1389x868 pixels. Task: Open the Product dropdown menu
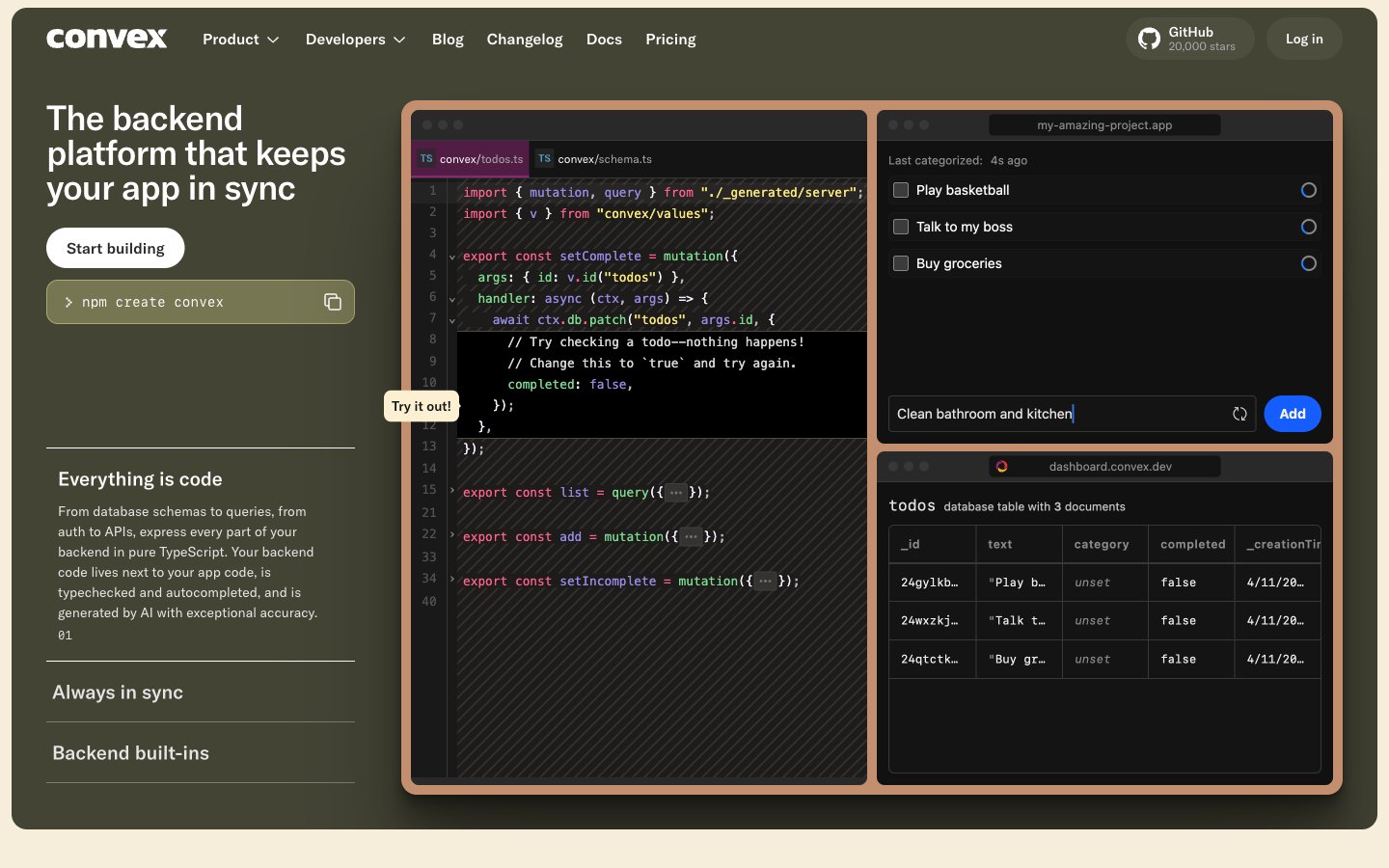click(241, 40)
